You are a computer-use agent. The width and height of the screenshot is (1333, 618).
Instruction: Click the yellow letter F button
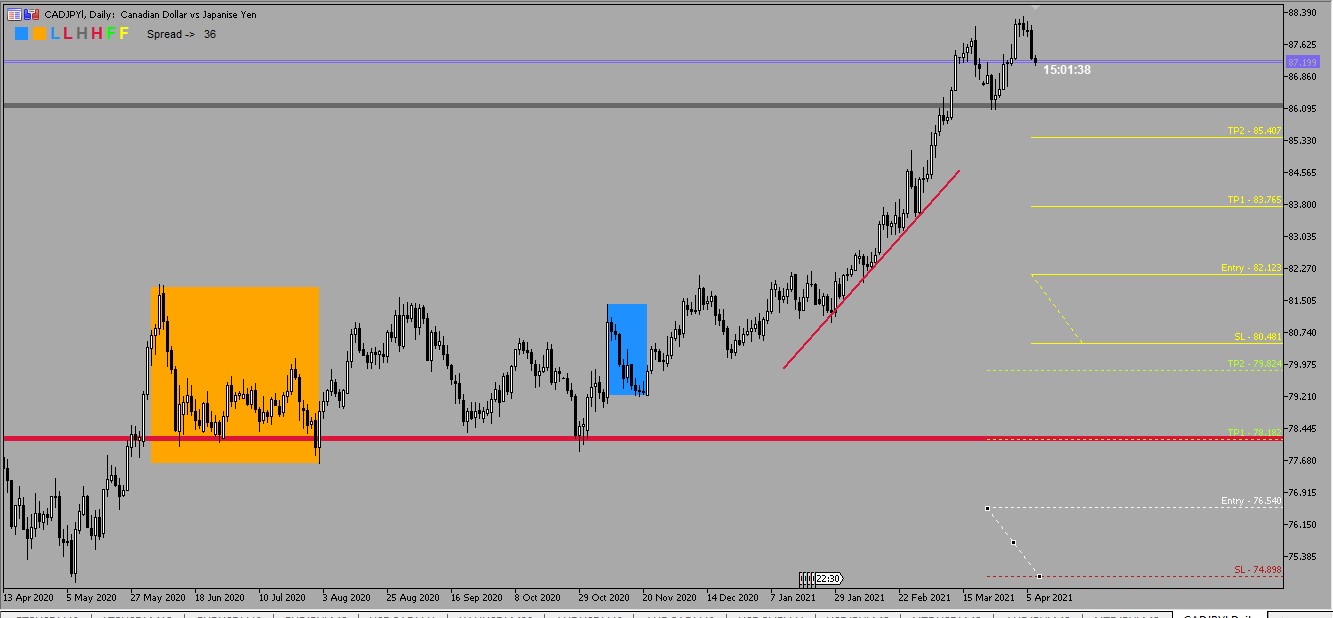click(124, 34)
